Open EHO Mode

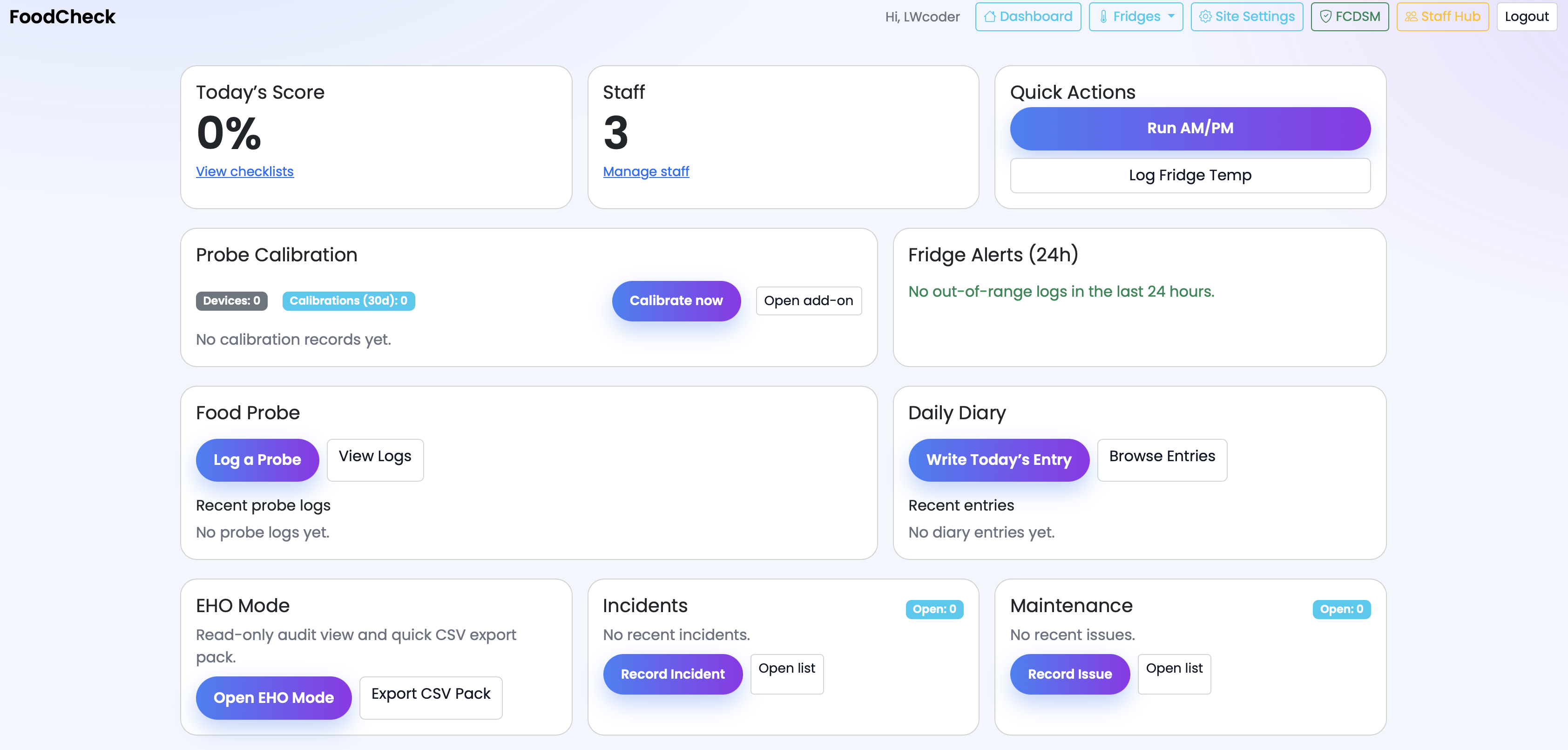point(273,698)
